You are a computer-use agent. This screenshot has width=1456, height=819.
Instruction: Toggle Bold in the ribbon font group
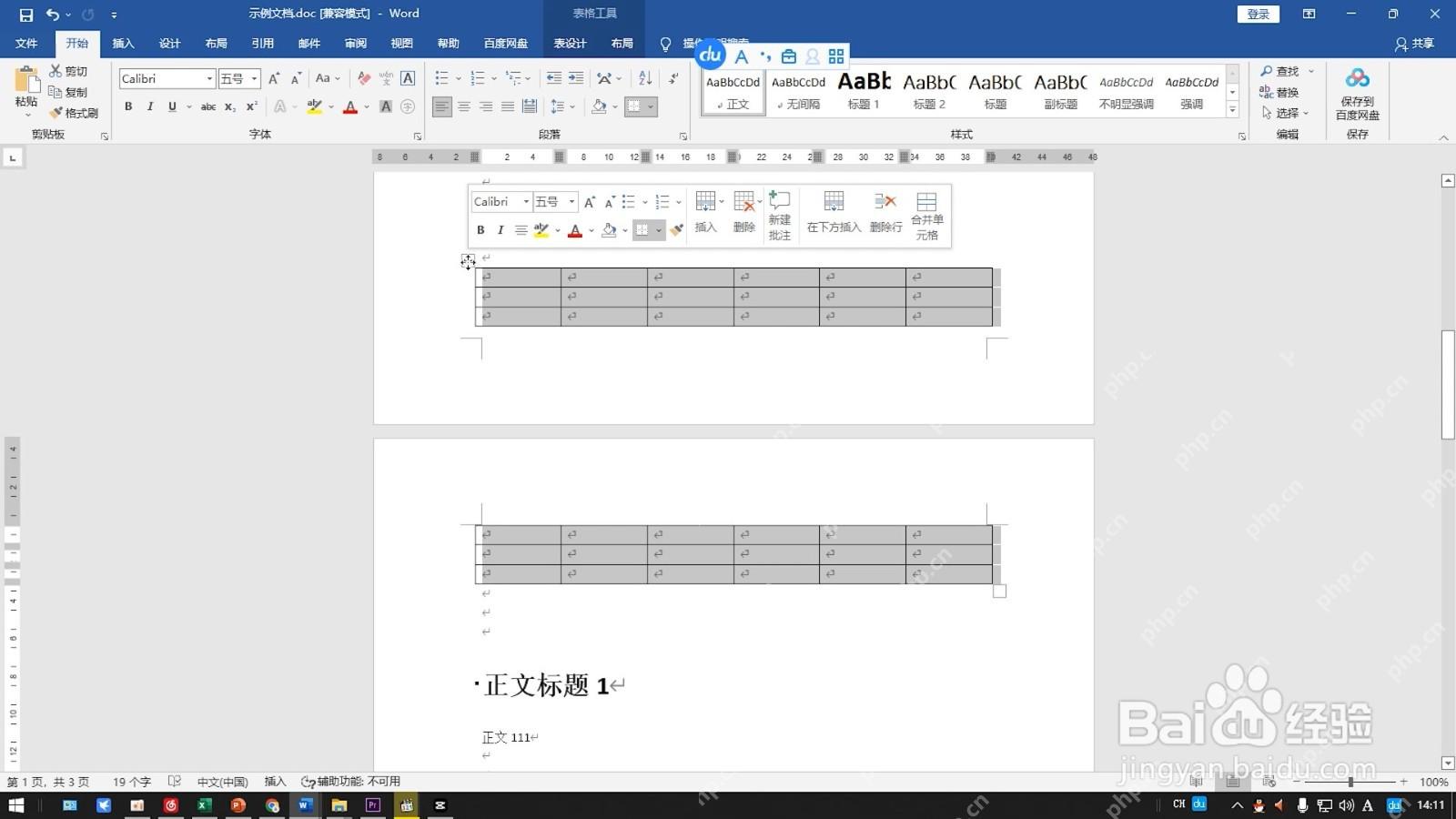pos(128,106)
